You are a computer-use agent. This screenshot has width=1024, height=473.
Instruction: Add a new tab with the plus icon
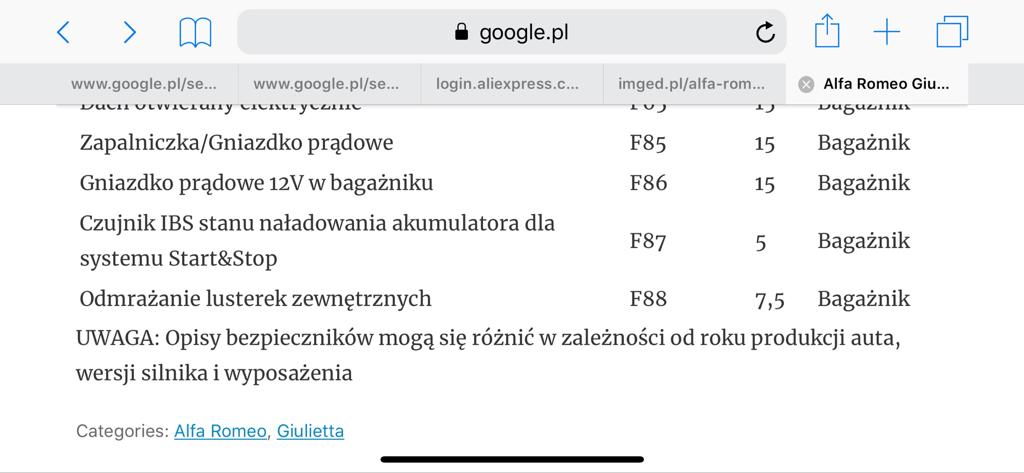(887, 32)
